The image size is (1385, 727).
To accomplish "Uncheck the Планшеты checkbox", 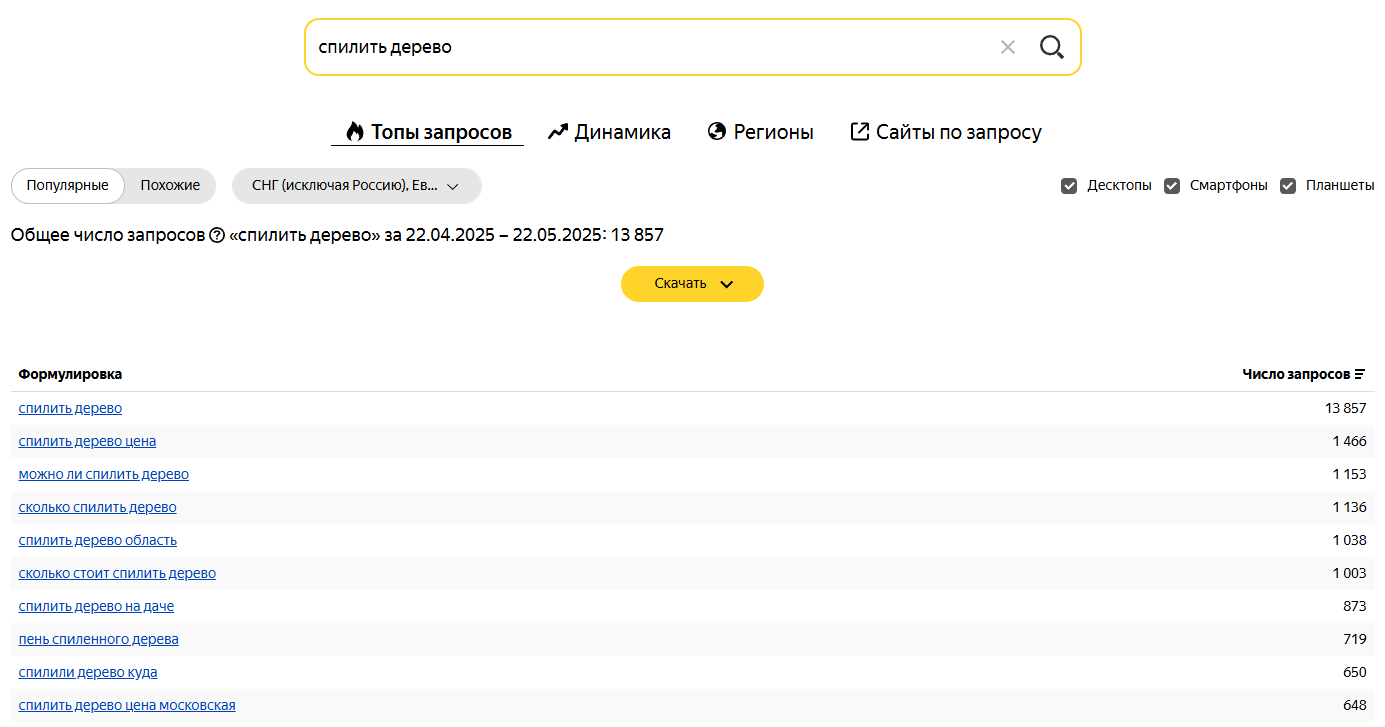I will pos(1288,186).
